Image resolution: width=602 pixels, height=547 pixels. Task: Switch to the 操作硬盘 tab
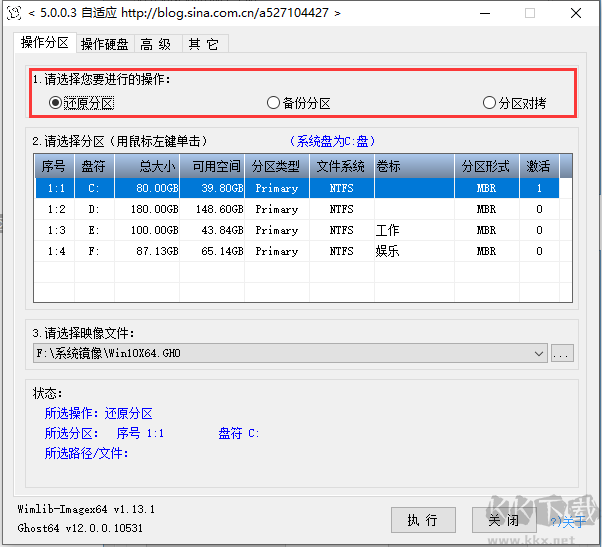105,44
